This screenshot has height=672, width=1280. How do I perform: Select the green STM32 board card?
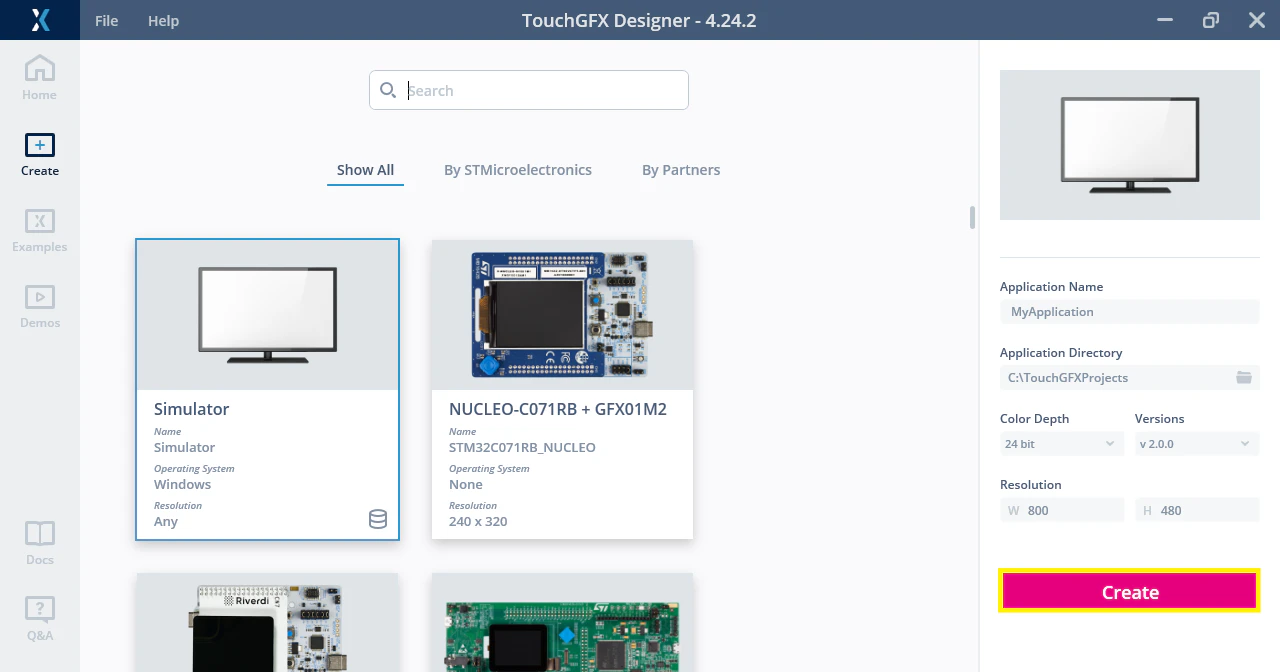(562, 622)
